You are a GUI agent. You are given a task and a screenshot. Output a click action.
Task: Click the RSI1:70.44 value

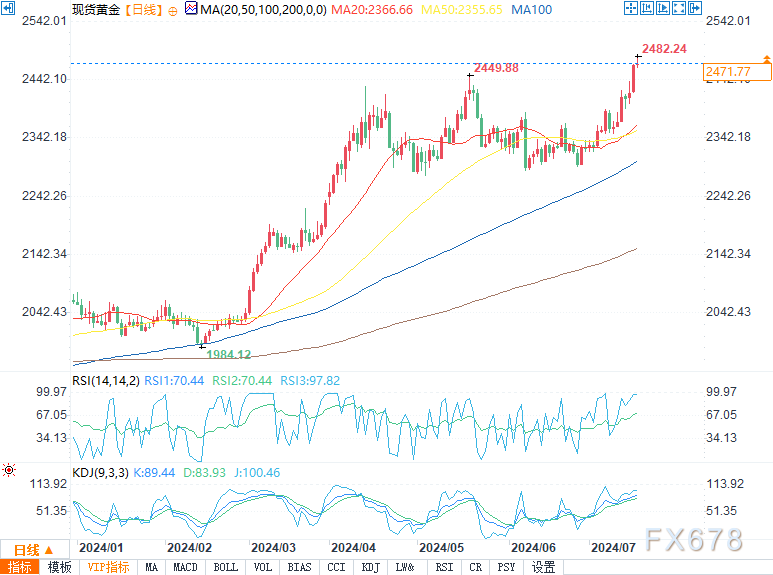tap(174, 381)
